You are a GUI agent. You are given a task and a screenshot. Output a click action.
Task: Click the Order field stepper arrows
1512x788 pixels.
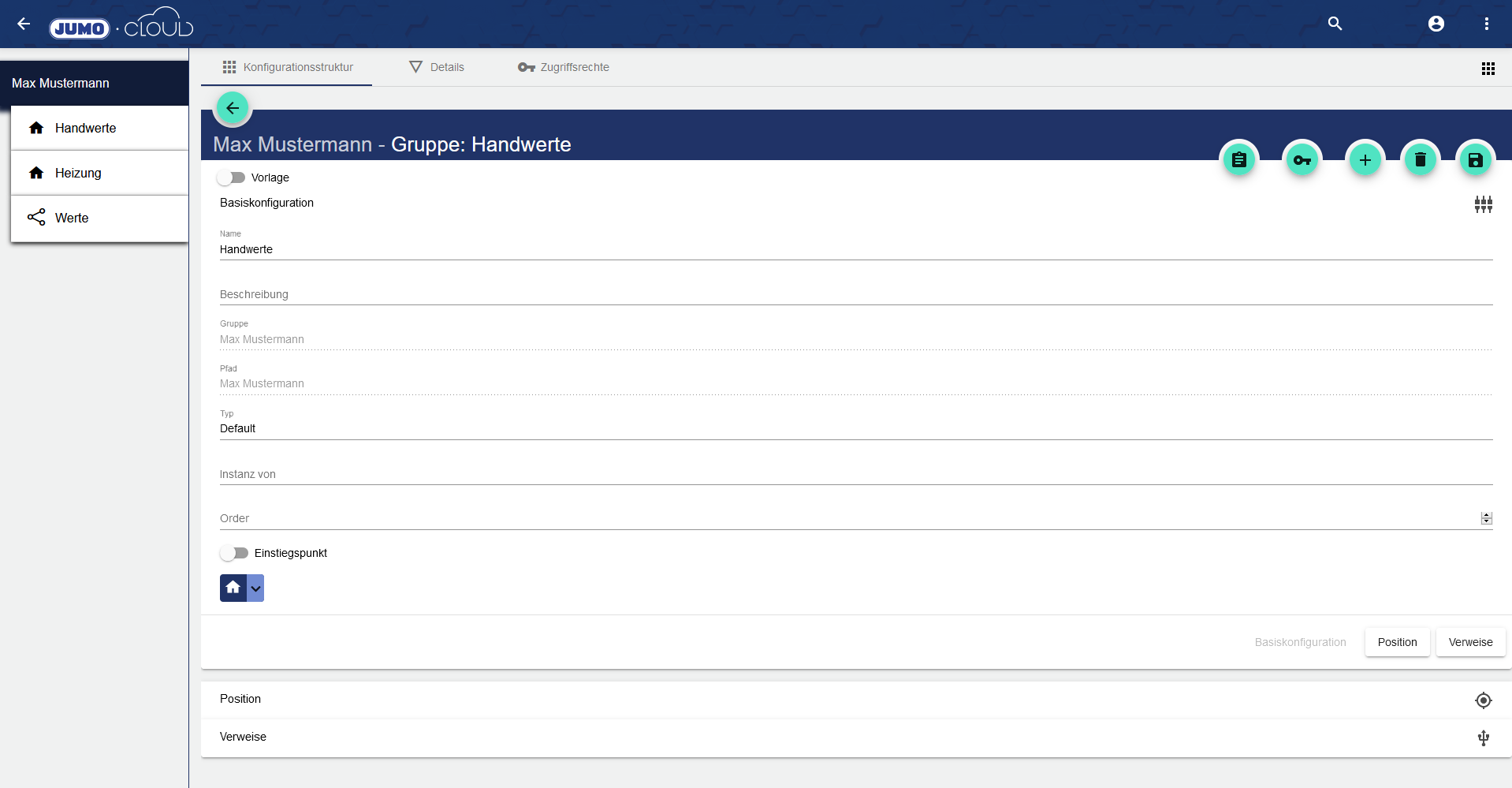click(x=1486, y=518)
